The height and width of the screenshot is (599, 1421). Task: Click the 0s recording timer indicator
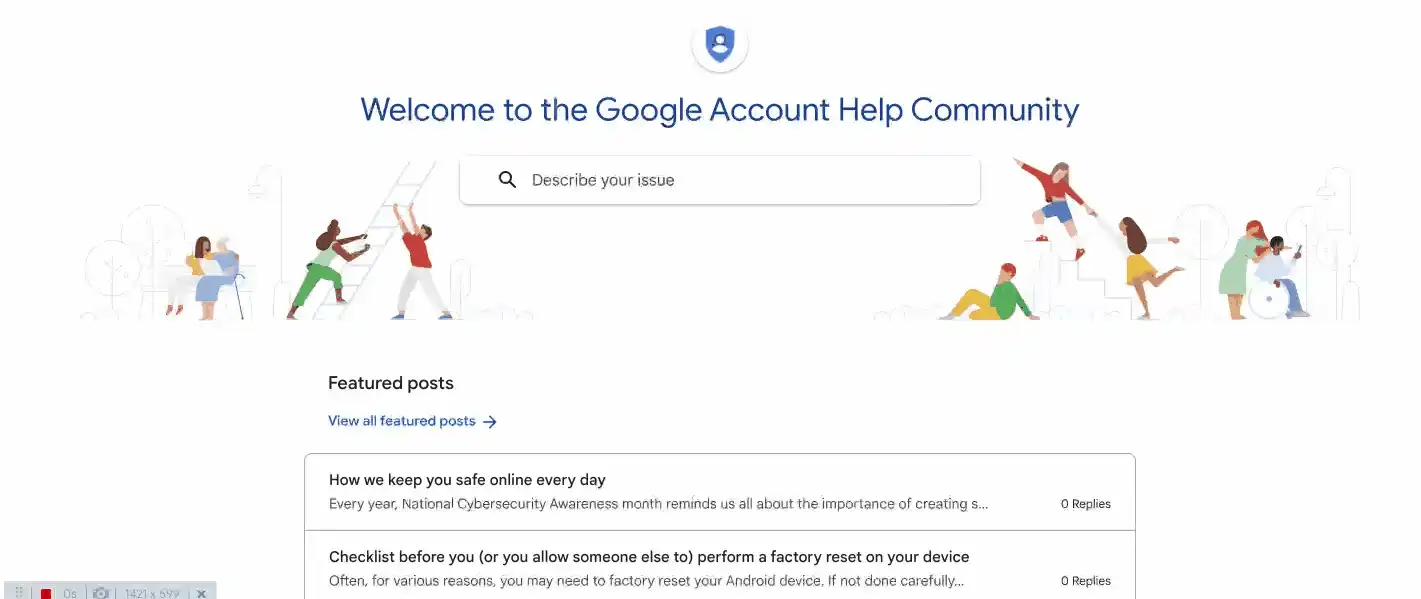pos(70,593)
